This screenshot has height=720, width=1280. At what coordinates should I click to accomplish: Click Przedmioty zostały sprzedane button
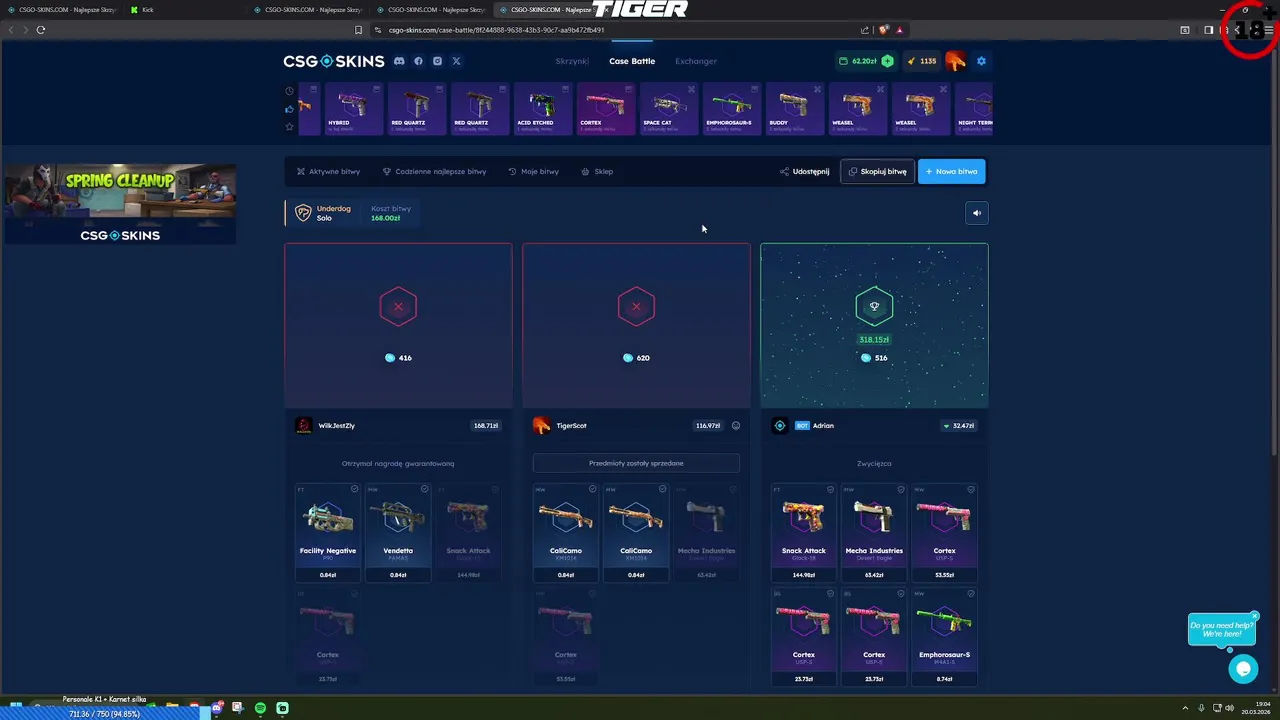point(636,463)
